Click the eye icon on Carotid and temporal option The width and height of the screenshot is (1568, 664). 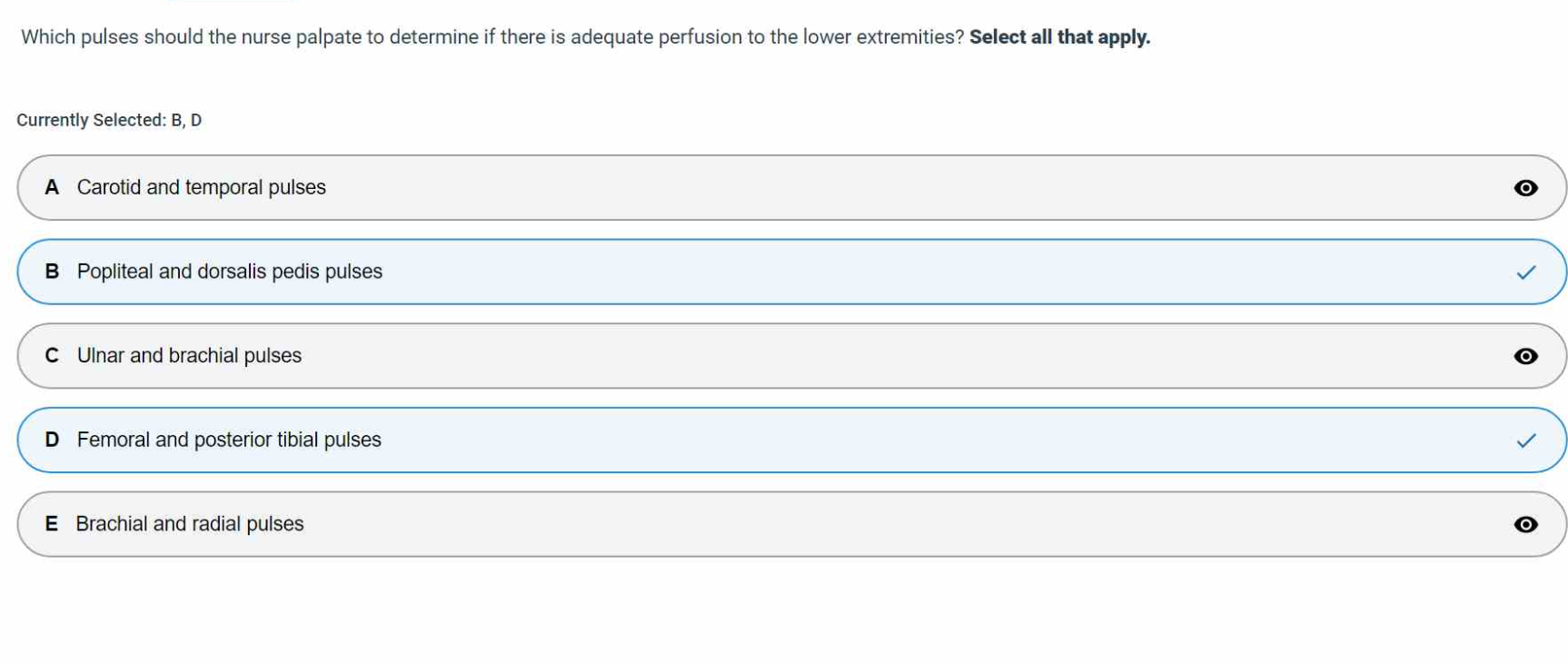[1525, 188]
